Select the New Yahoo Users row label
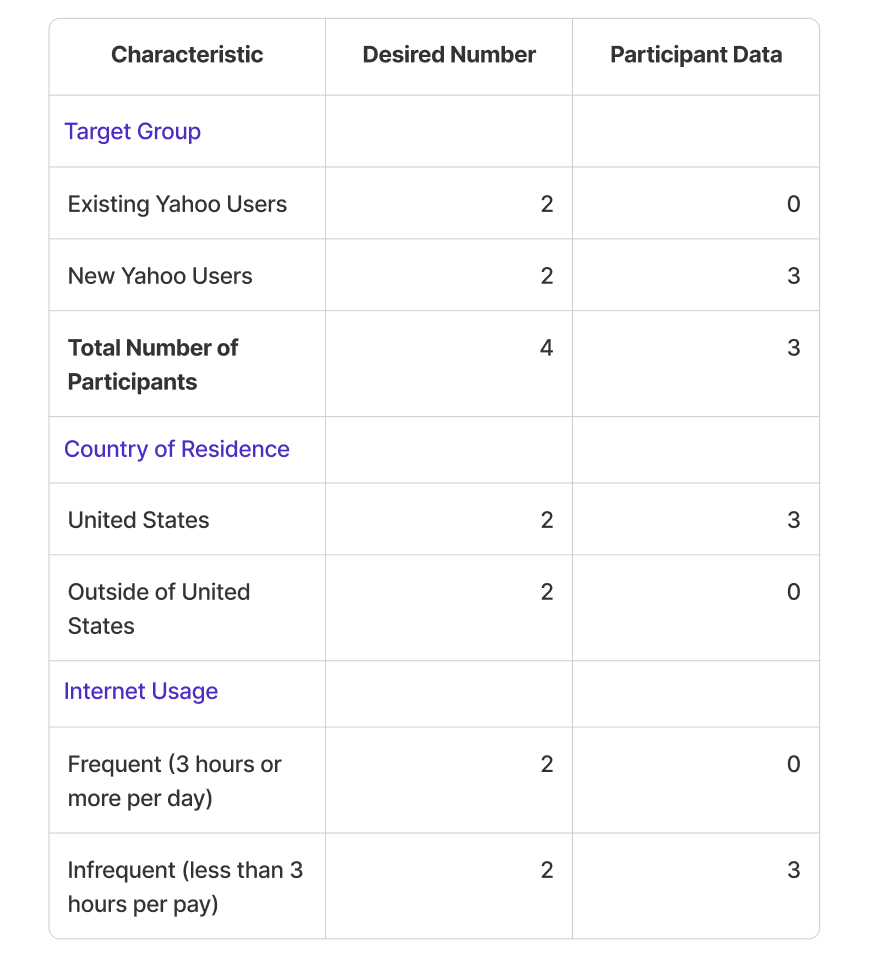This screenshot has width=884, height=958. point(160,276)
